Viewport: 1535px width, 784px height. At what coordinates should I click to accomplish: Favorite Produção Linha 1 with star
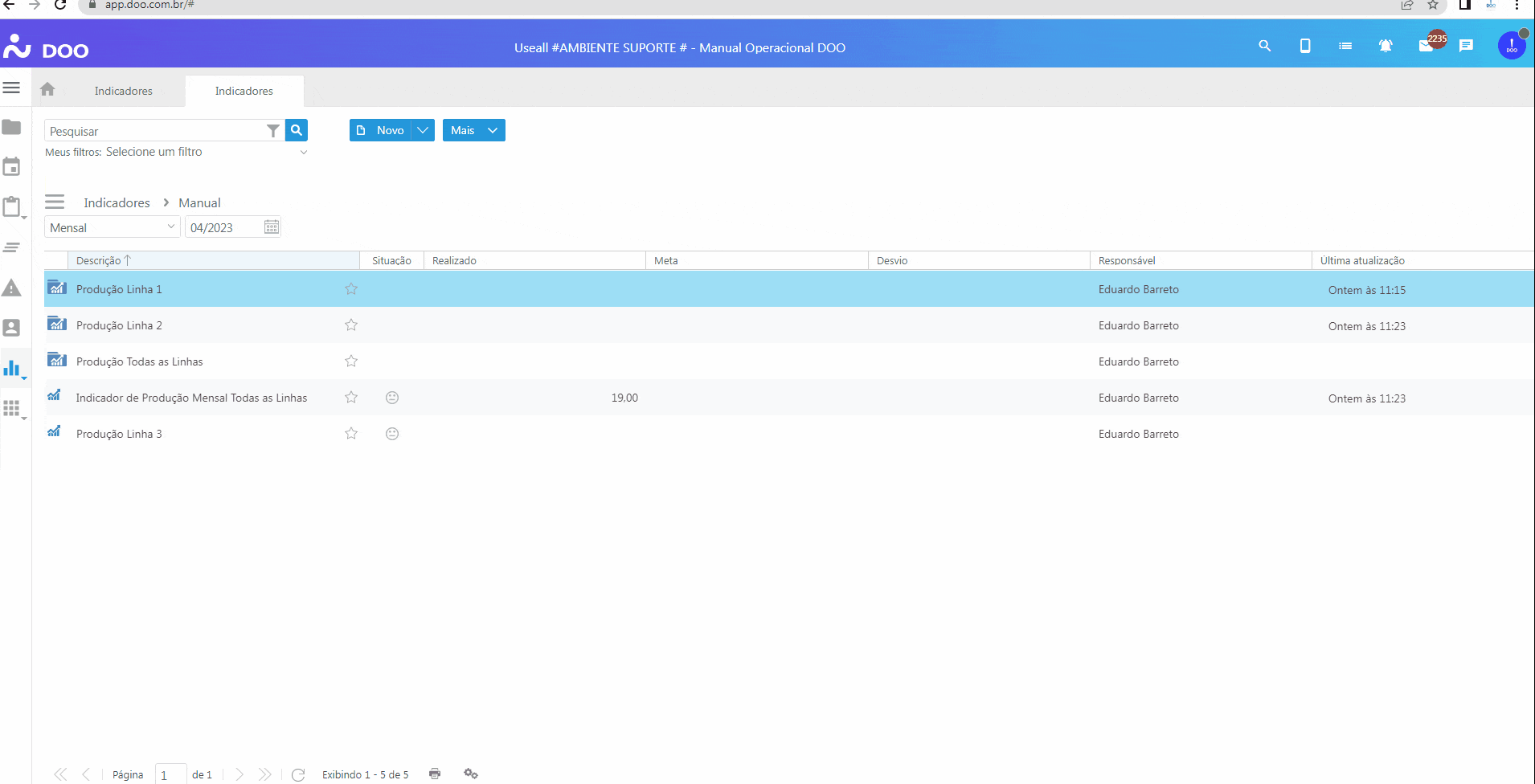click(x=351, y=289)
